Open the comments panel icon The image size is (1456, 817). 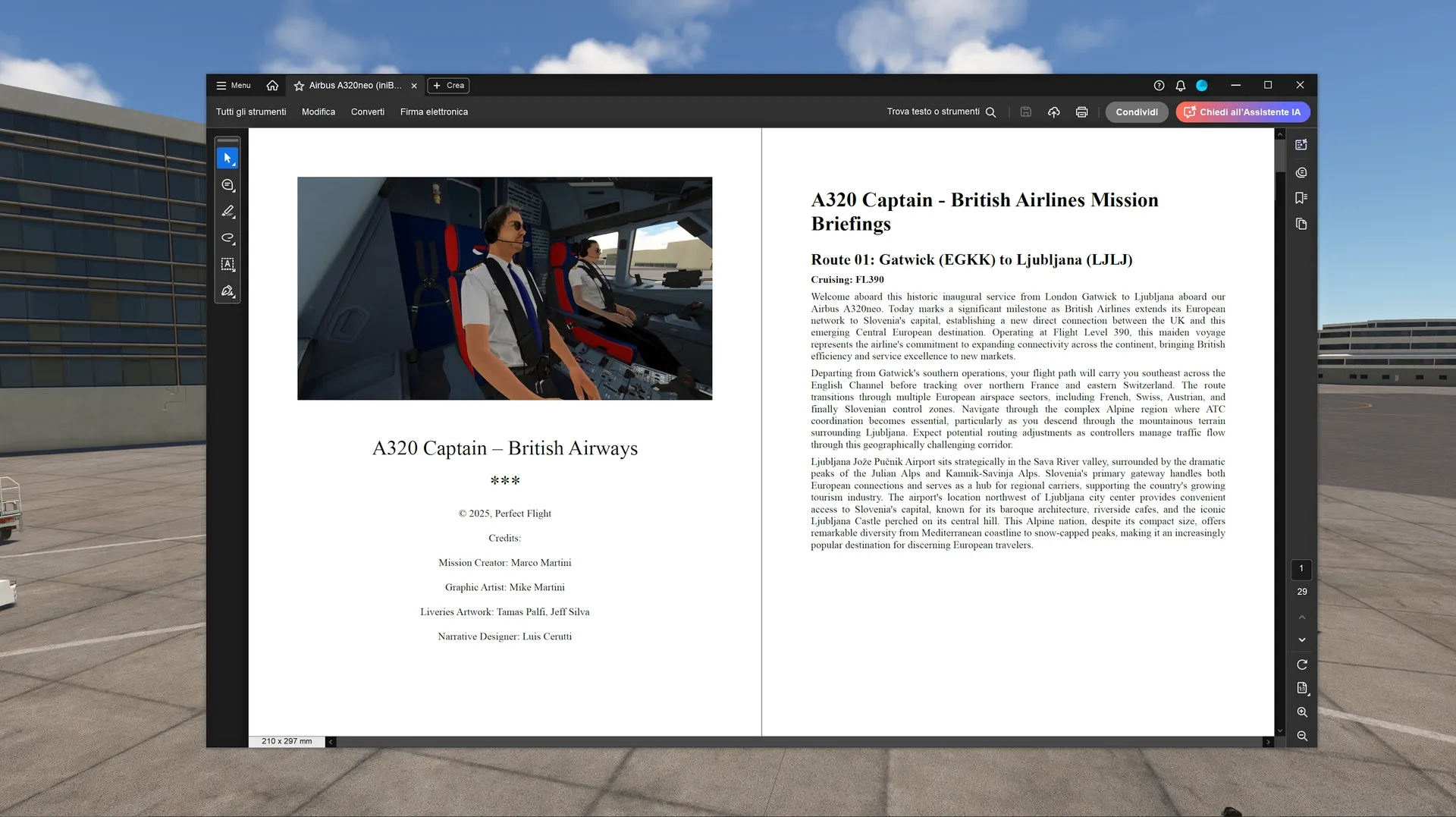[x=1301, y=173]
